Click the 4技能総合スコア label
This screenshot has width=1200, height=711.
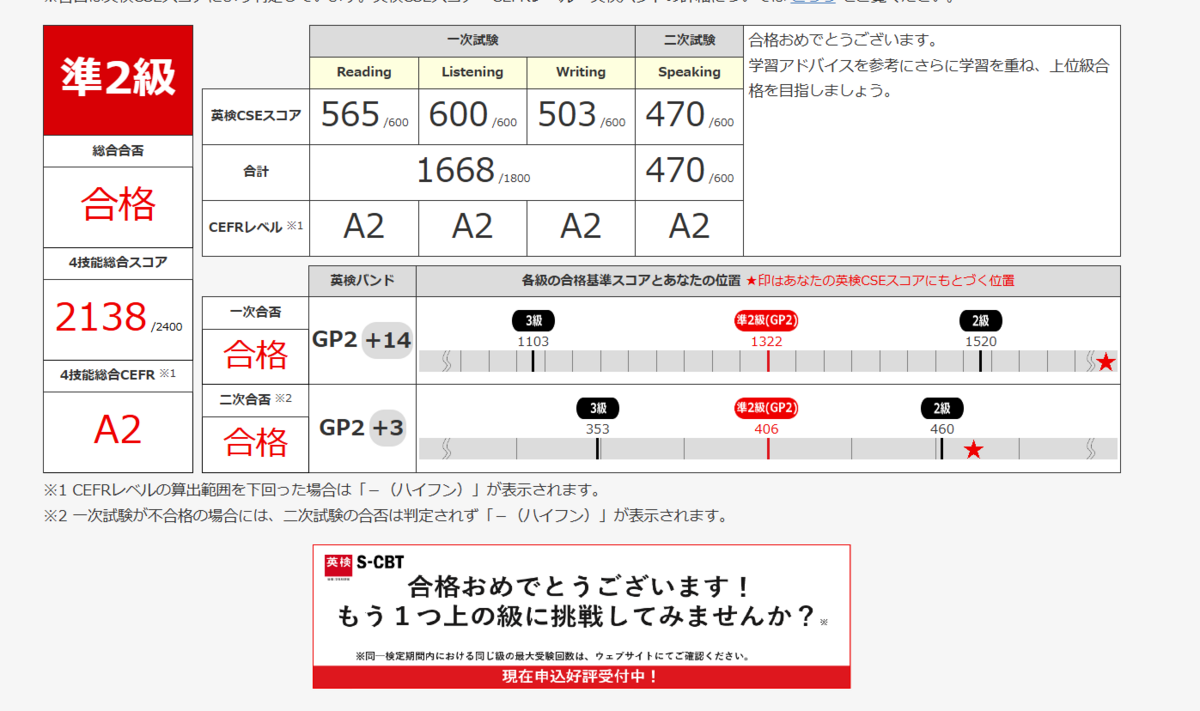coord(118,263)
